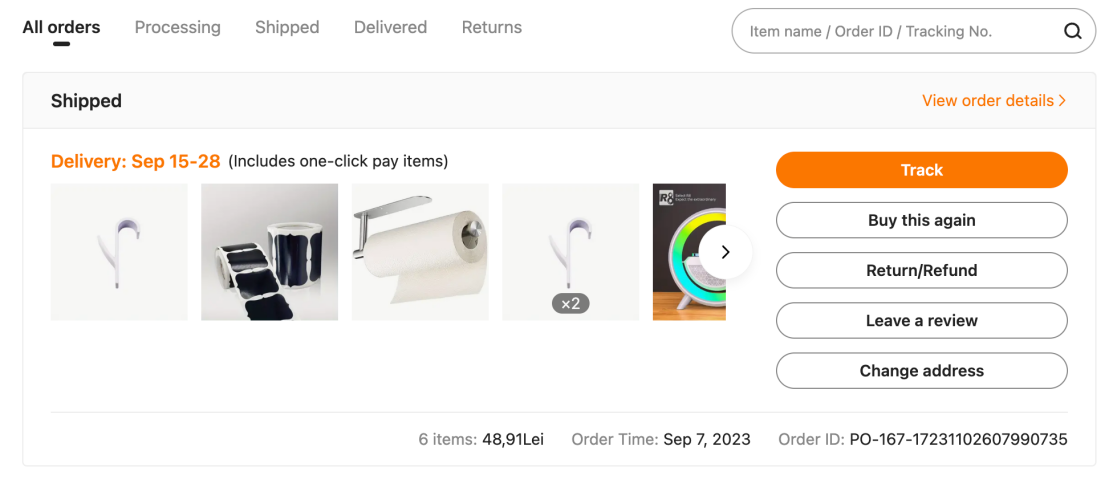This screenshot has height=479, width=1113.
Task: Open the hook thumbnail without quantity badge
Action: coord(119,252)
